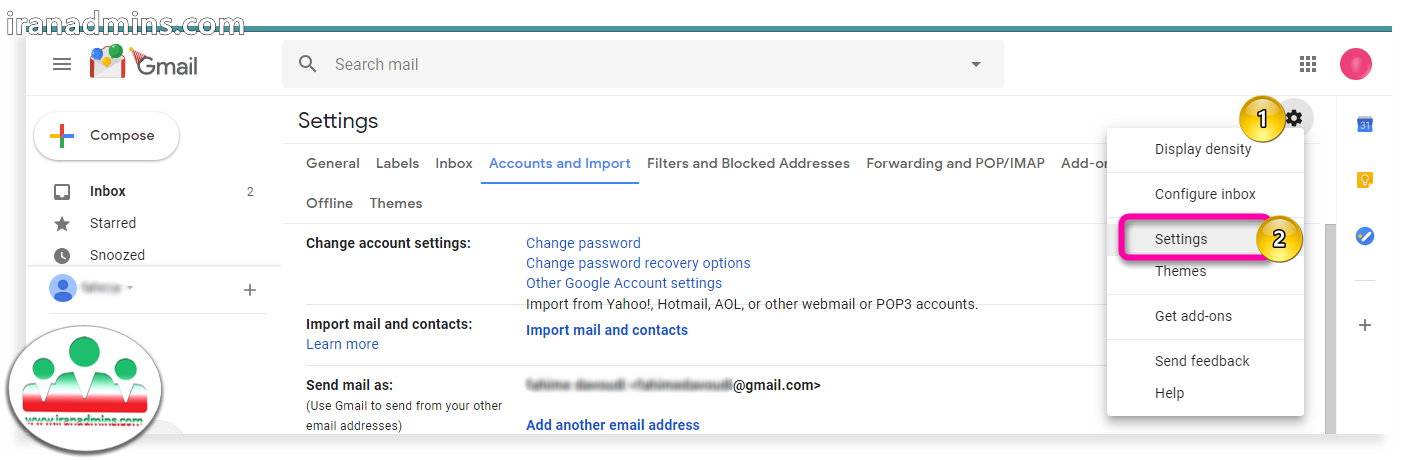Open the Starred folder
The height and width of the screenshot is (460, 1418).
click(113, 223)
